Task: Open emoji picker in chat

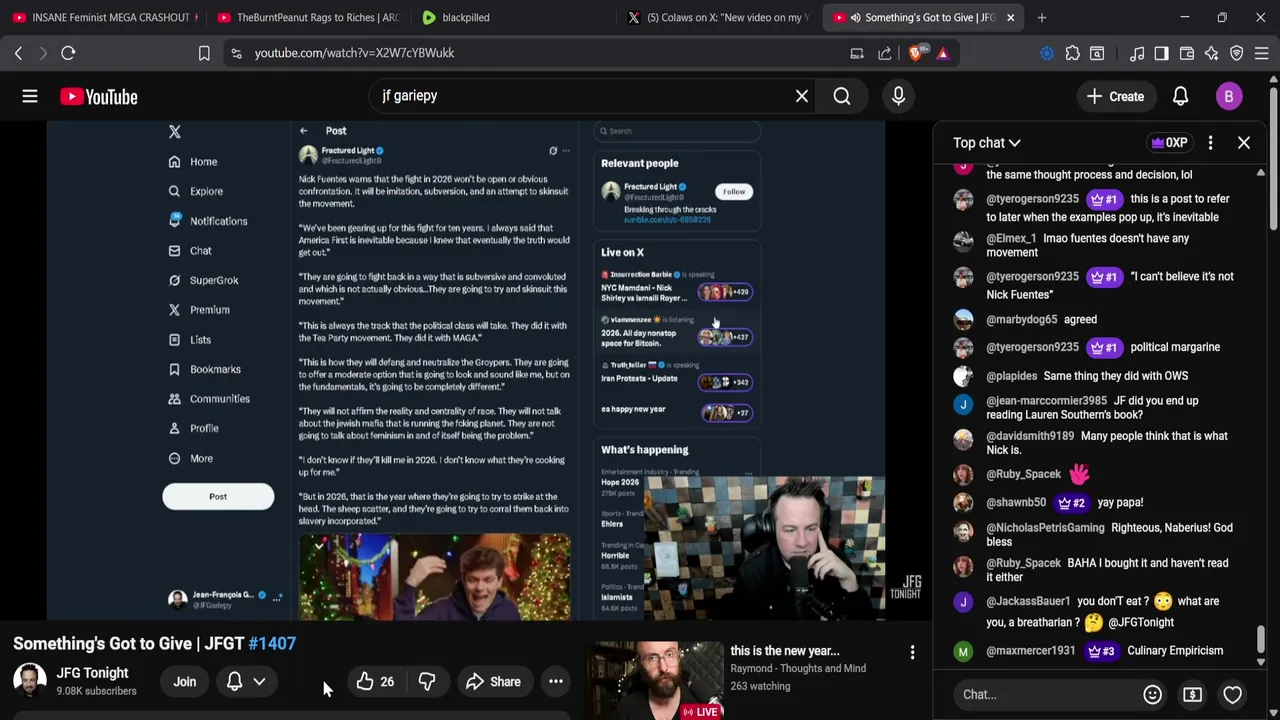Action: [1152, 694]
